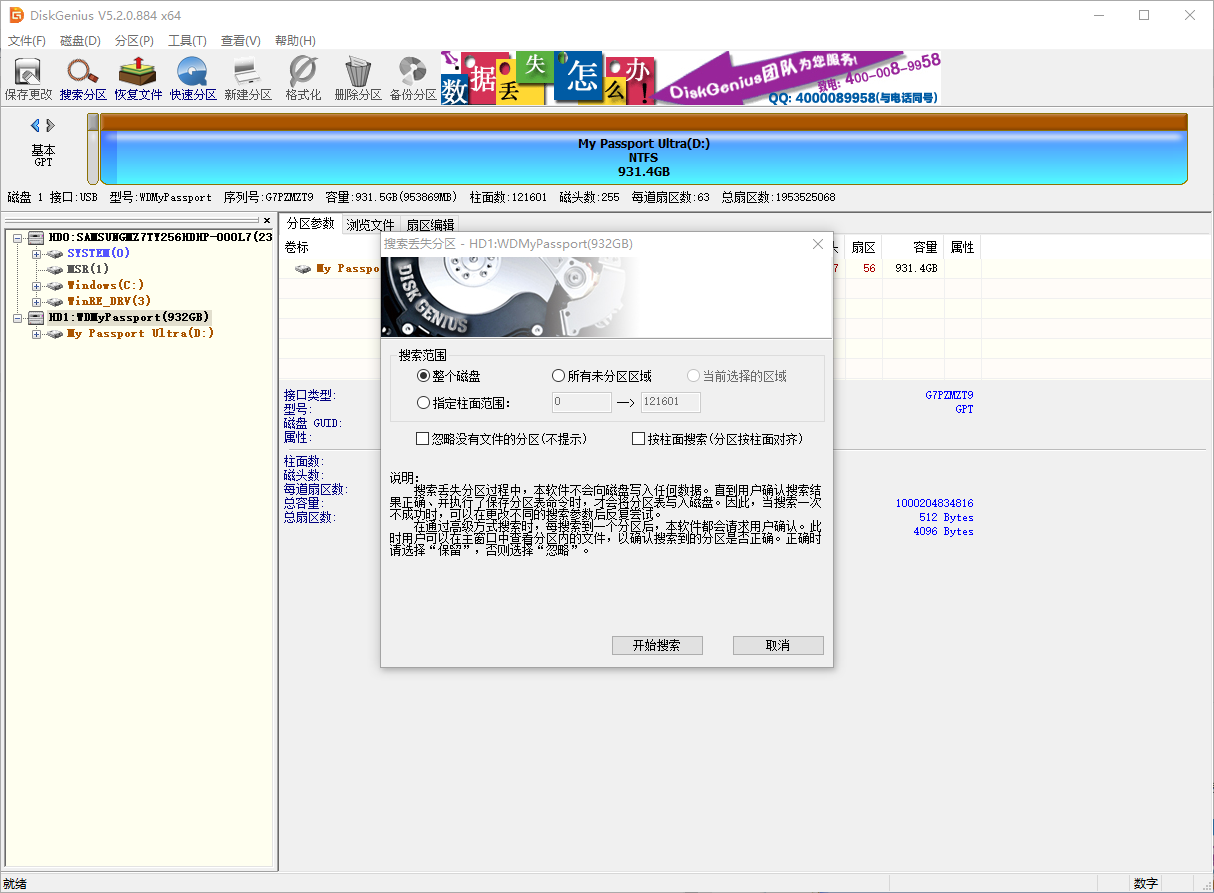Select HD1:WDMyPassport(932GB) label in tree
Image resolution: width=1214 pixels, height=893 pixels.
[x=129, y=317]
